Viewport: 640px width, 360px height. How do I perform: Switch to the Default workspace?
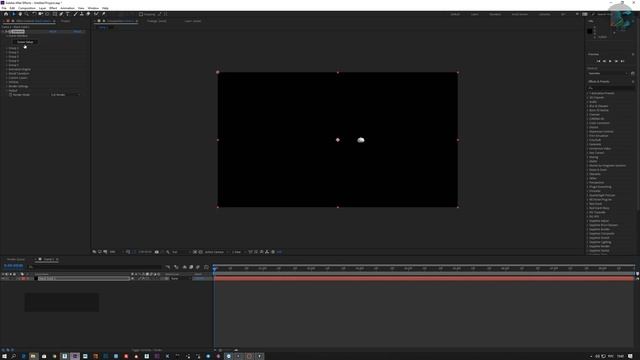coord(455,14)
